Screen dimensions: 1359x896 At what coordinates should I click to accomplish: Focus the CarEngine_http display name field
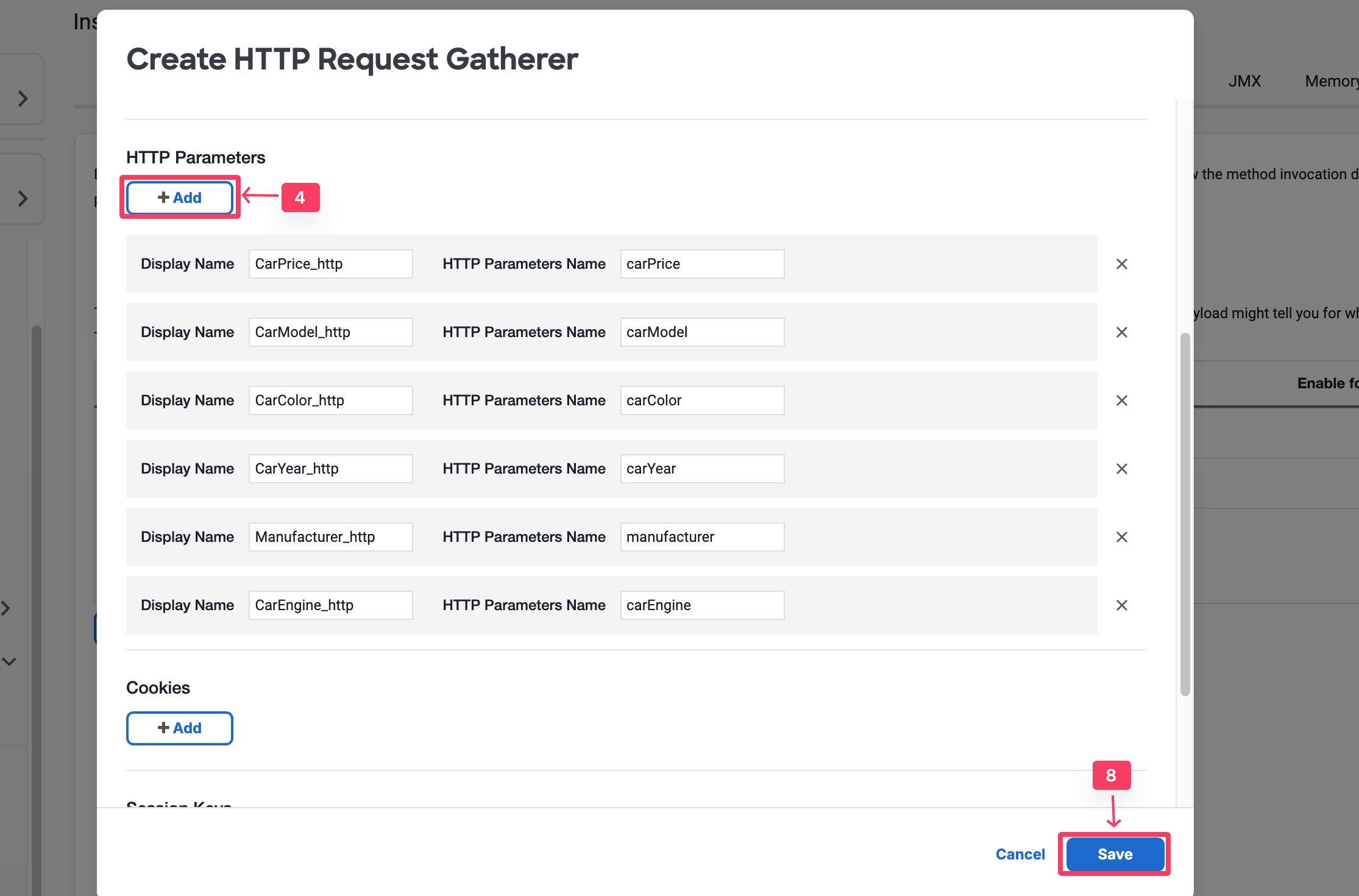(x=330, y=605)
